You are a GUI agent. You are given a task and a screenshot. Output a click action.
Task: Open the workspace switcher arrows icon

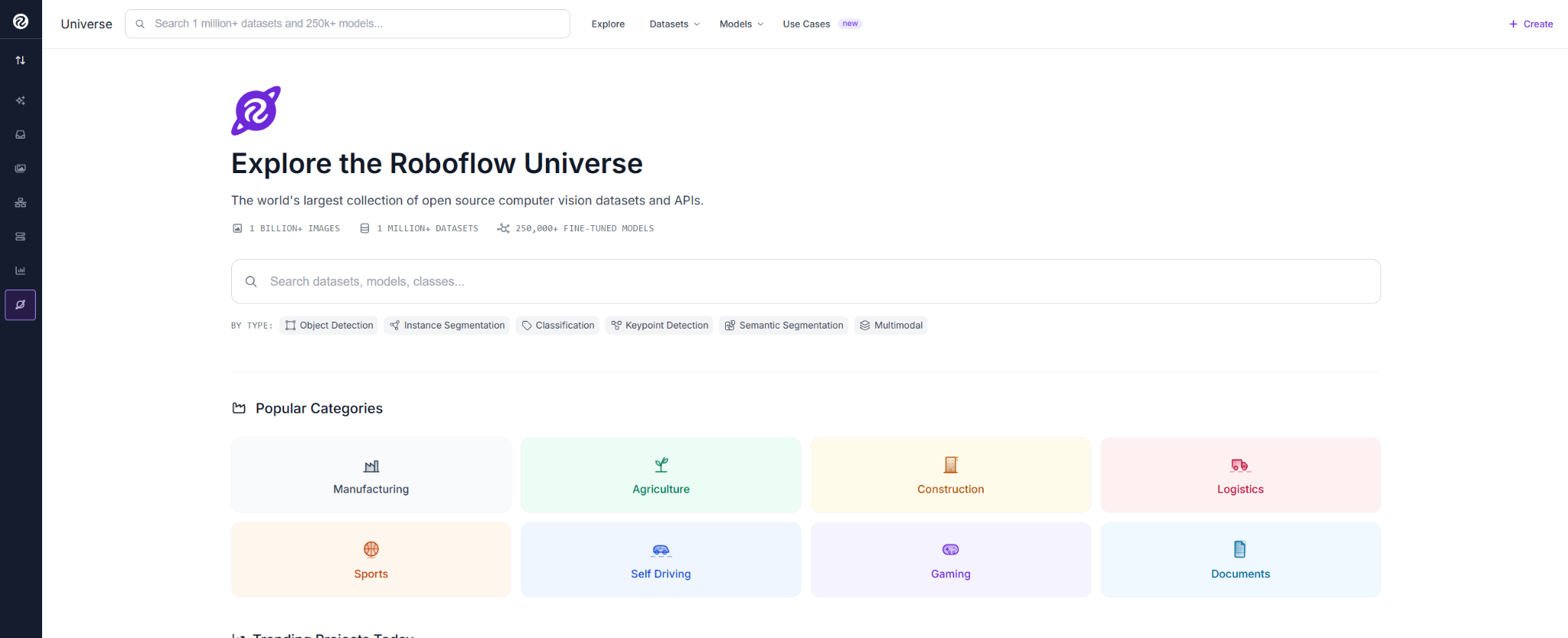coord(21,60)
